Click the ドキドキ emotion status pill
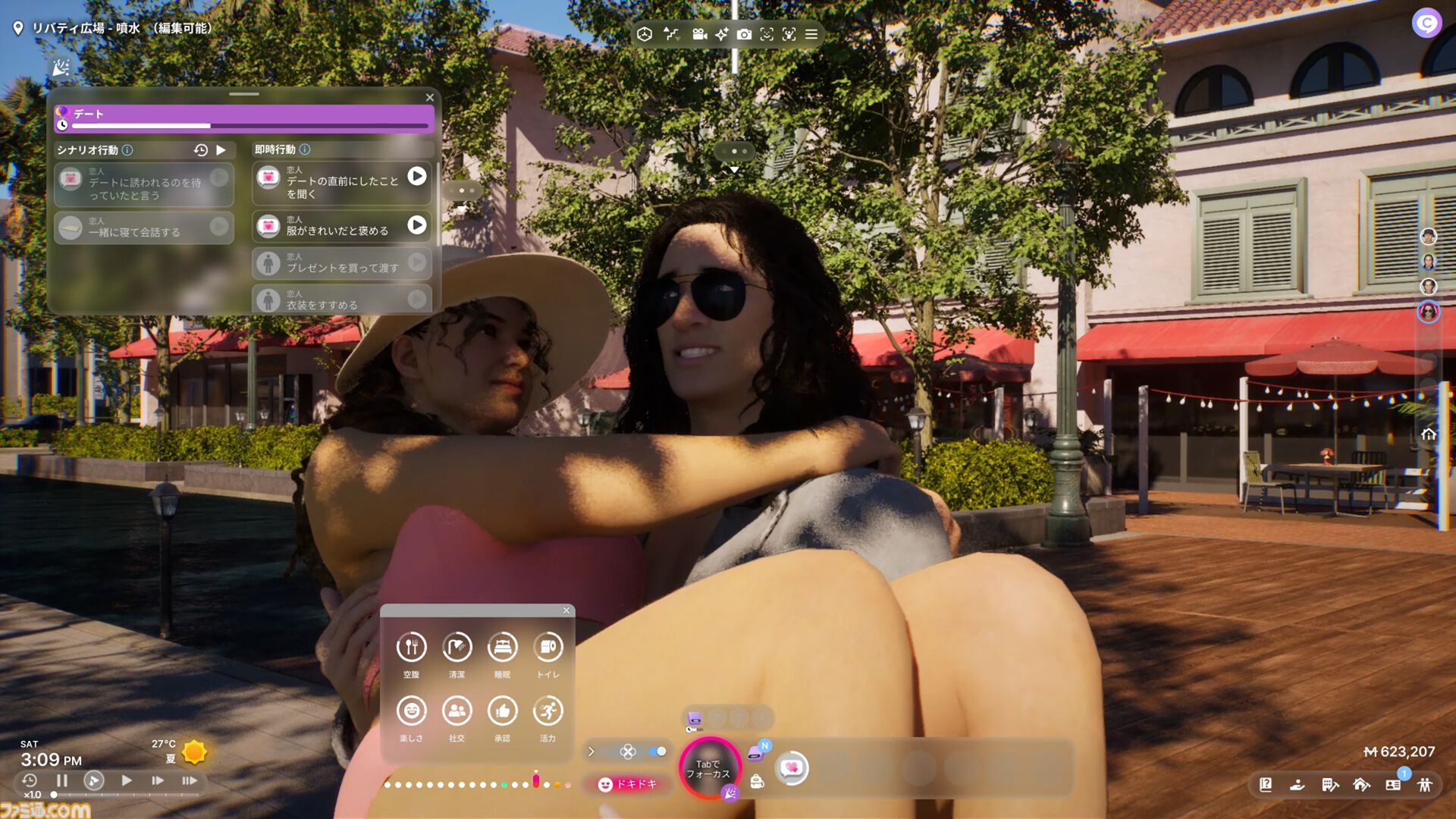Screen dimensions: 1456x819 click(628, 784)
